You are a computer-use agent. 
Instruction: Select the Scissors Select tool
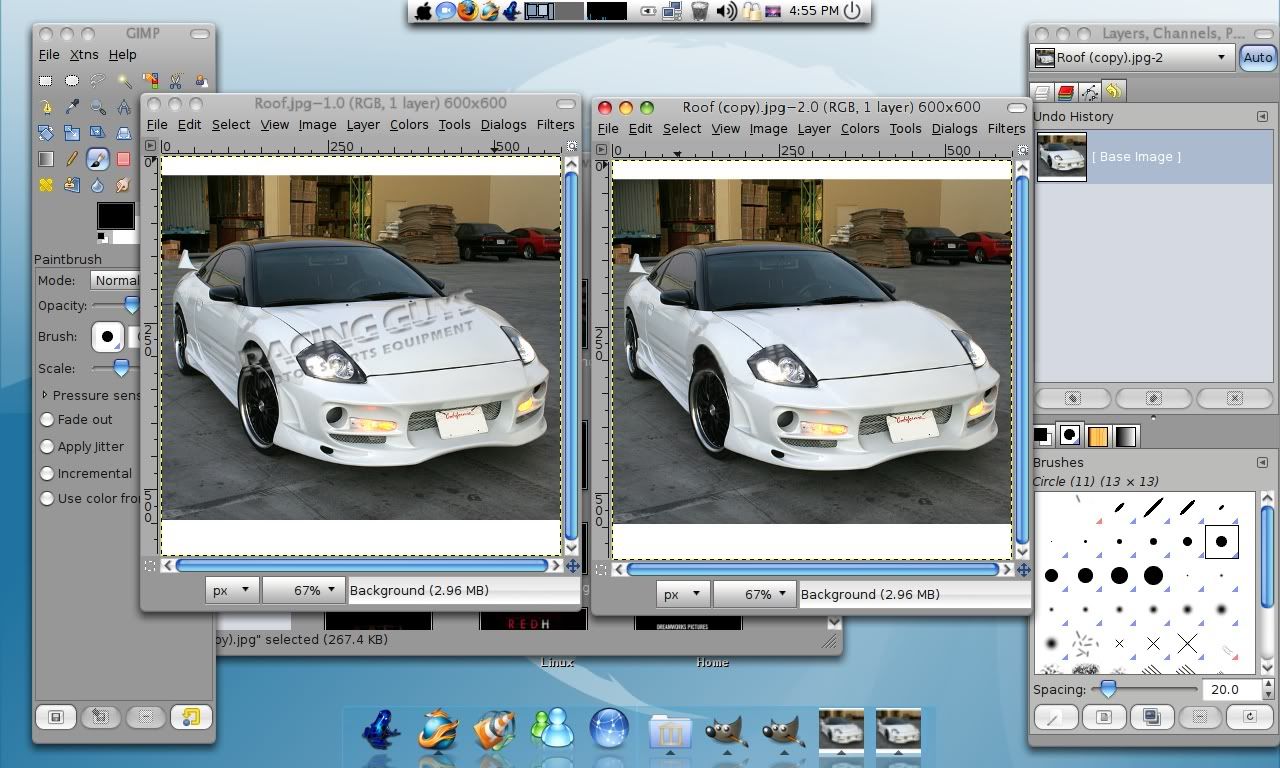176,81
